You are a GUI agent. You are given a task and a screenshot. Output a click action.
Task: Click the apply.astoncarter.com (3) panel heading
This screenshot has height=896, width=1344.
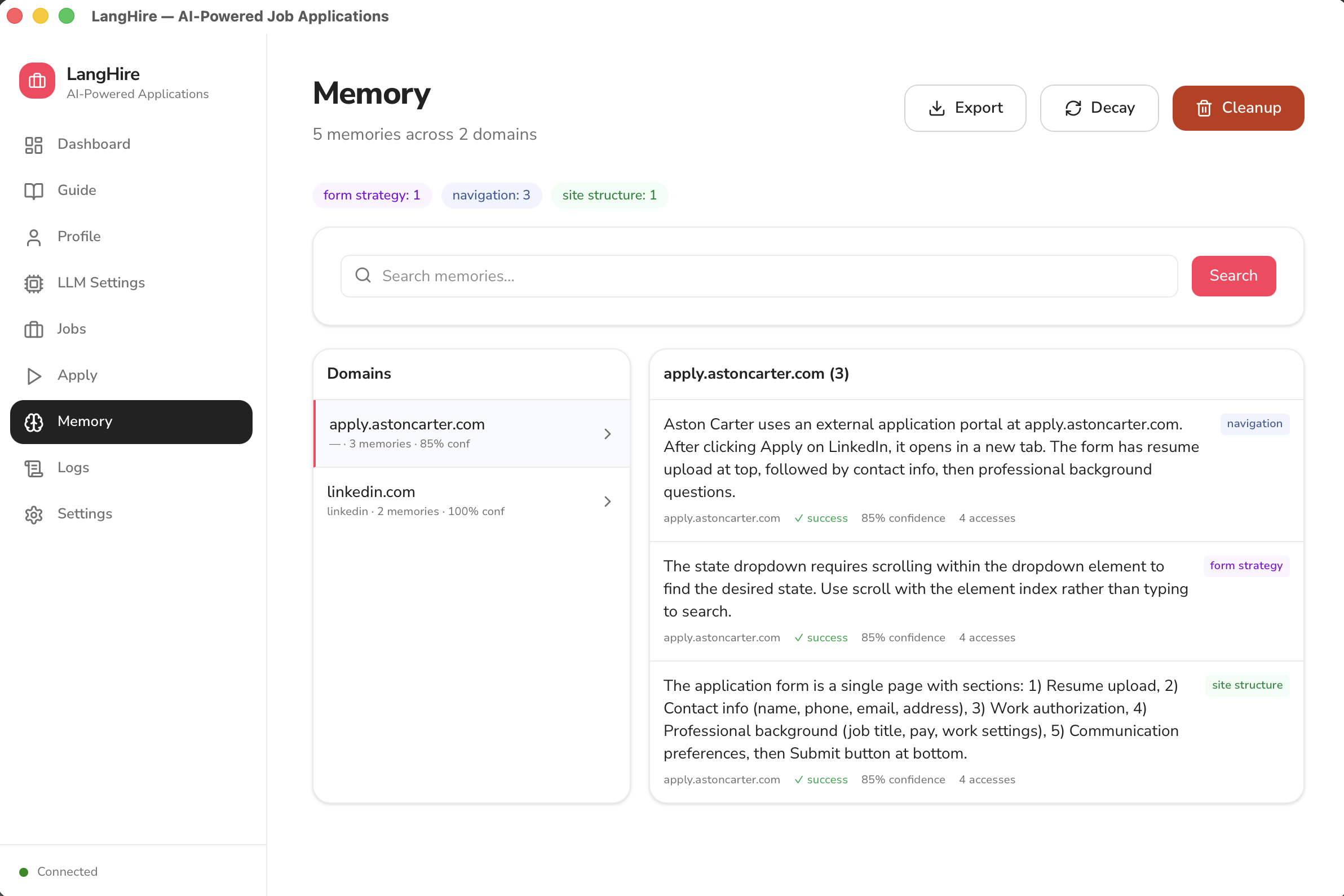click(x=756, y=374)
